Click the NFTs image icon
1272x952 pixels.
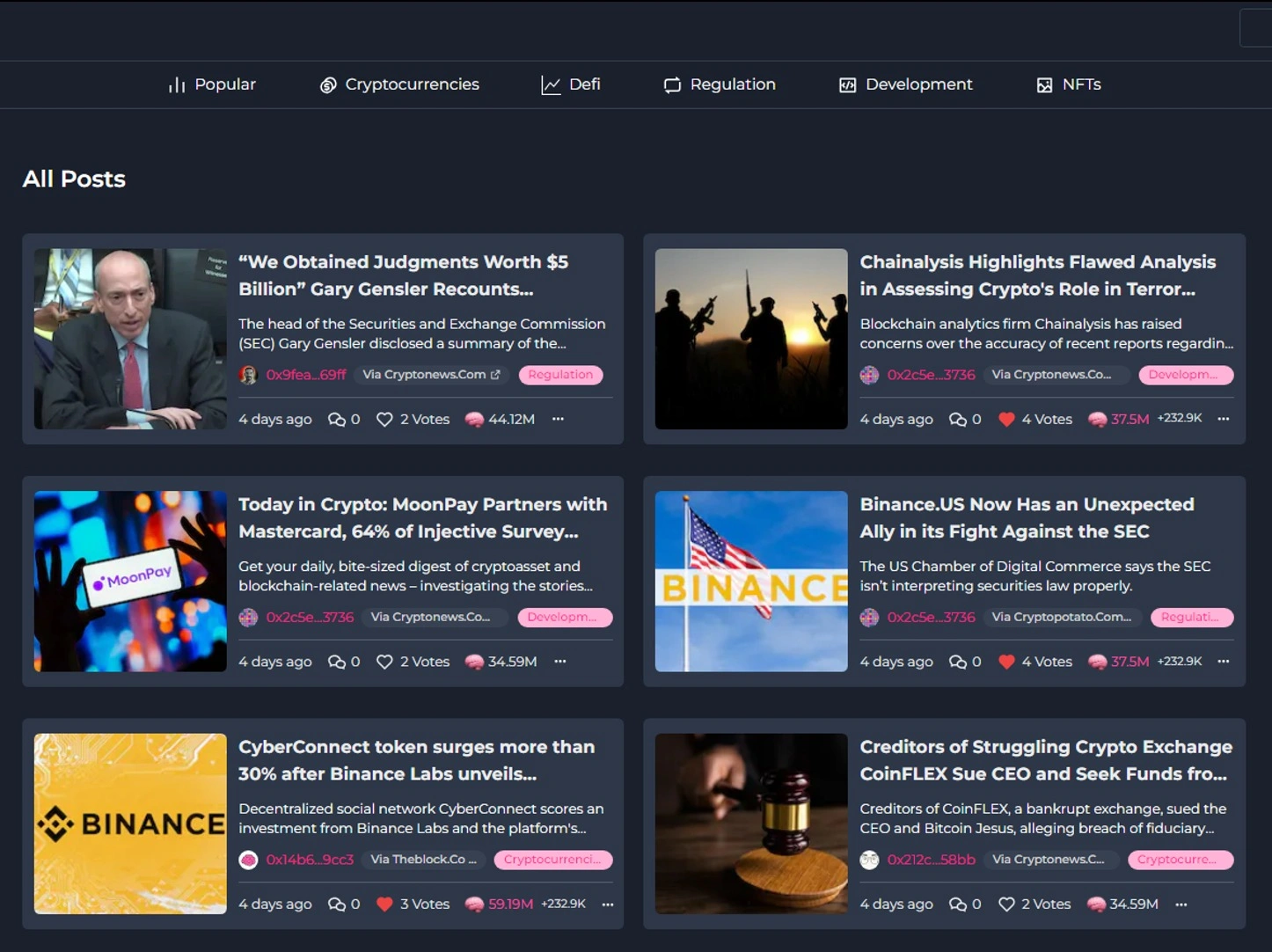[1045, 85]
